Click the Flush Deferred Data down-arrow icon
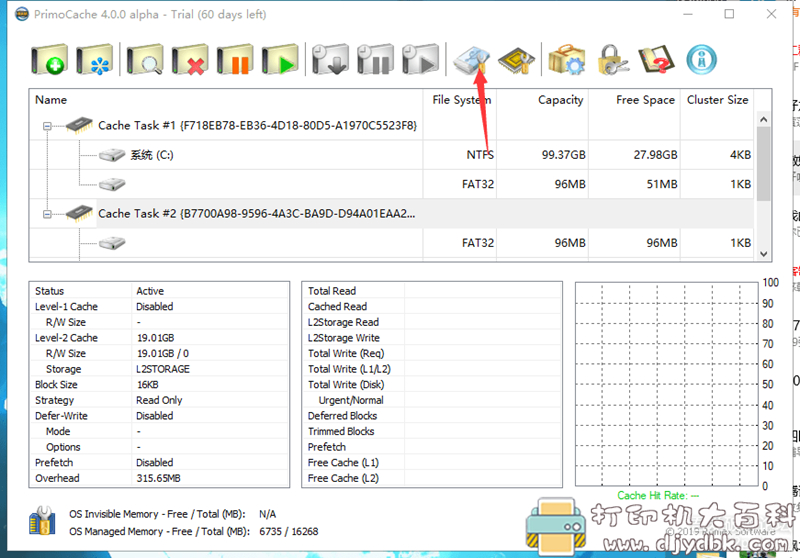Viewport: 800px width, 558px height. [x=330, y=59]
